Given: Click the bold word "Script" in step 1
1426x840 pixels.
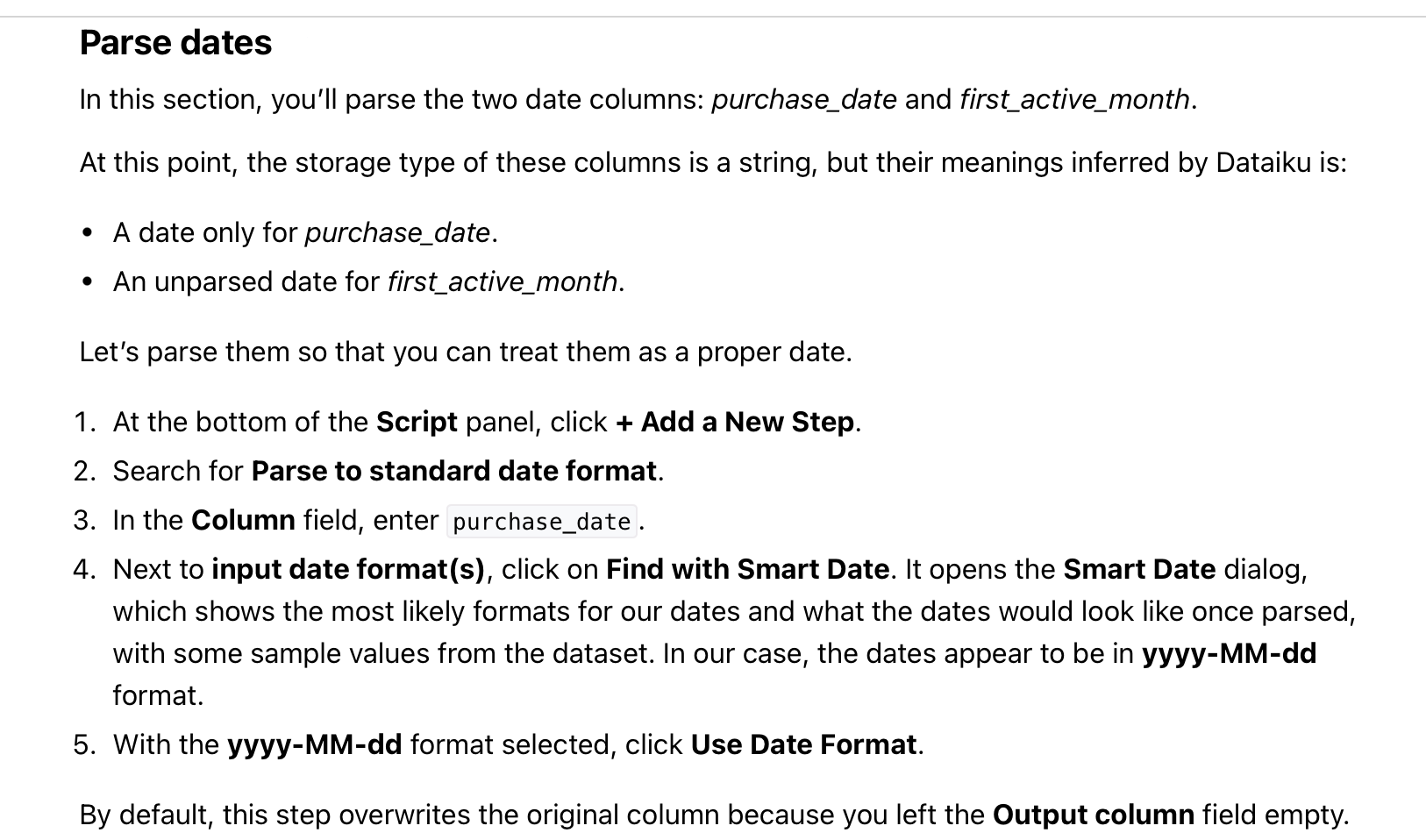Looking at the screenshot, I should coord(417,422).
